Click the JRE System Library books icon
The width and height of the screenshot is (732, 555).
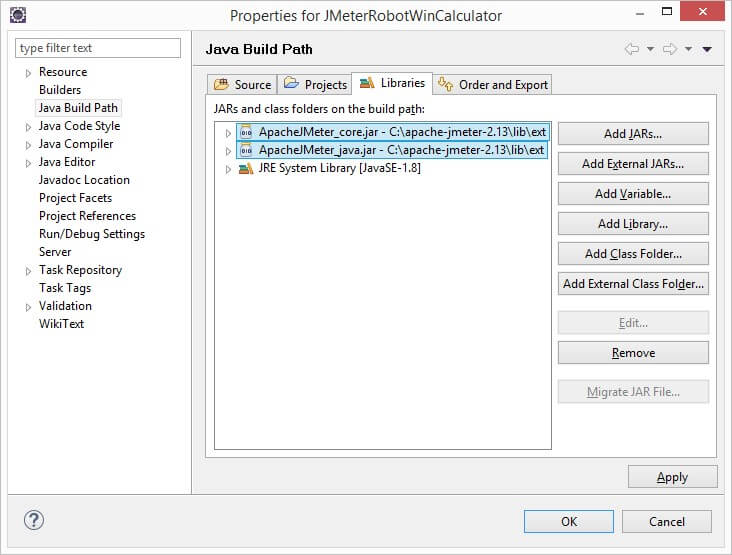point(246,168)
